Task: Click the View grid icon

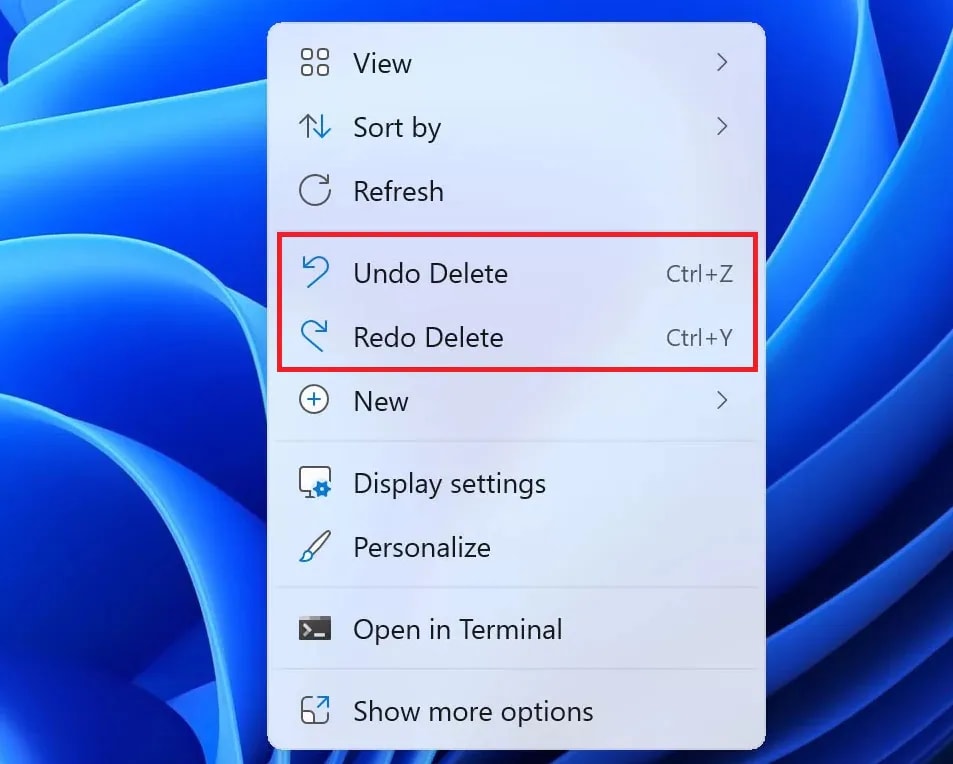Action: [315, 63]
